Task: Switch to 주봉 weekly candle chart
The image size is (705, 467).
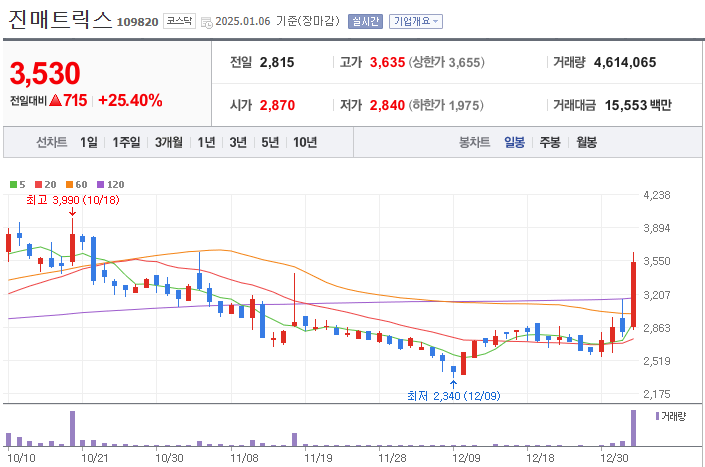Action: 550,142
